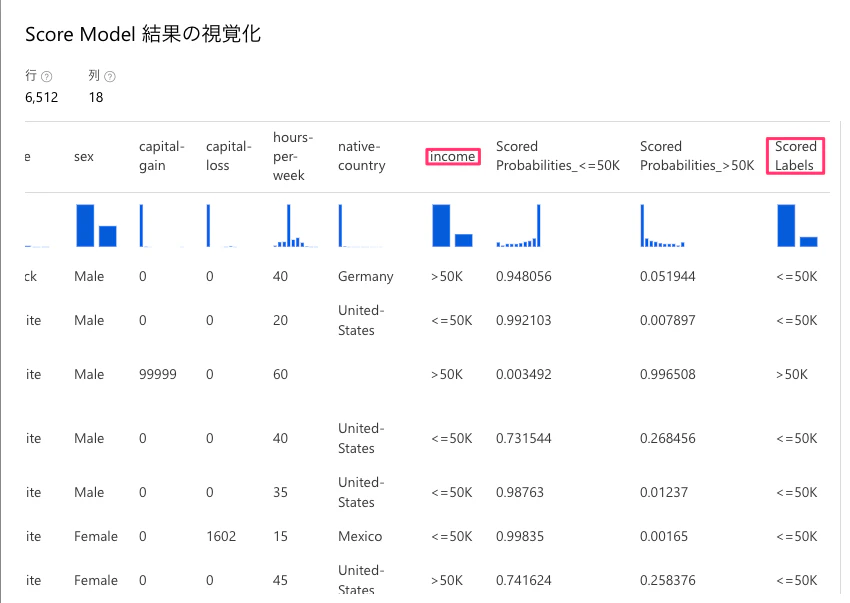Screen dimensions: 850x603
Task: Select the hours-per-week column header
Action: coord(293,156)
